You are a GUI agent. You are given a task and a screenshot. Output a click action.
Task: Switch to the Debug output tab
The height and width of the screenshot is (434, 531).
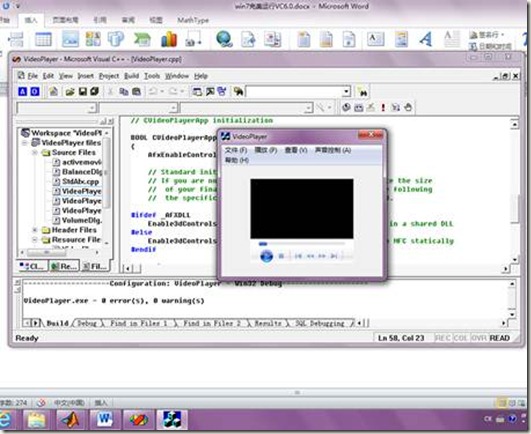click(x=87, y=323)
